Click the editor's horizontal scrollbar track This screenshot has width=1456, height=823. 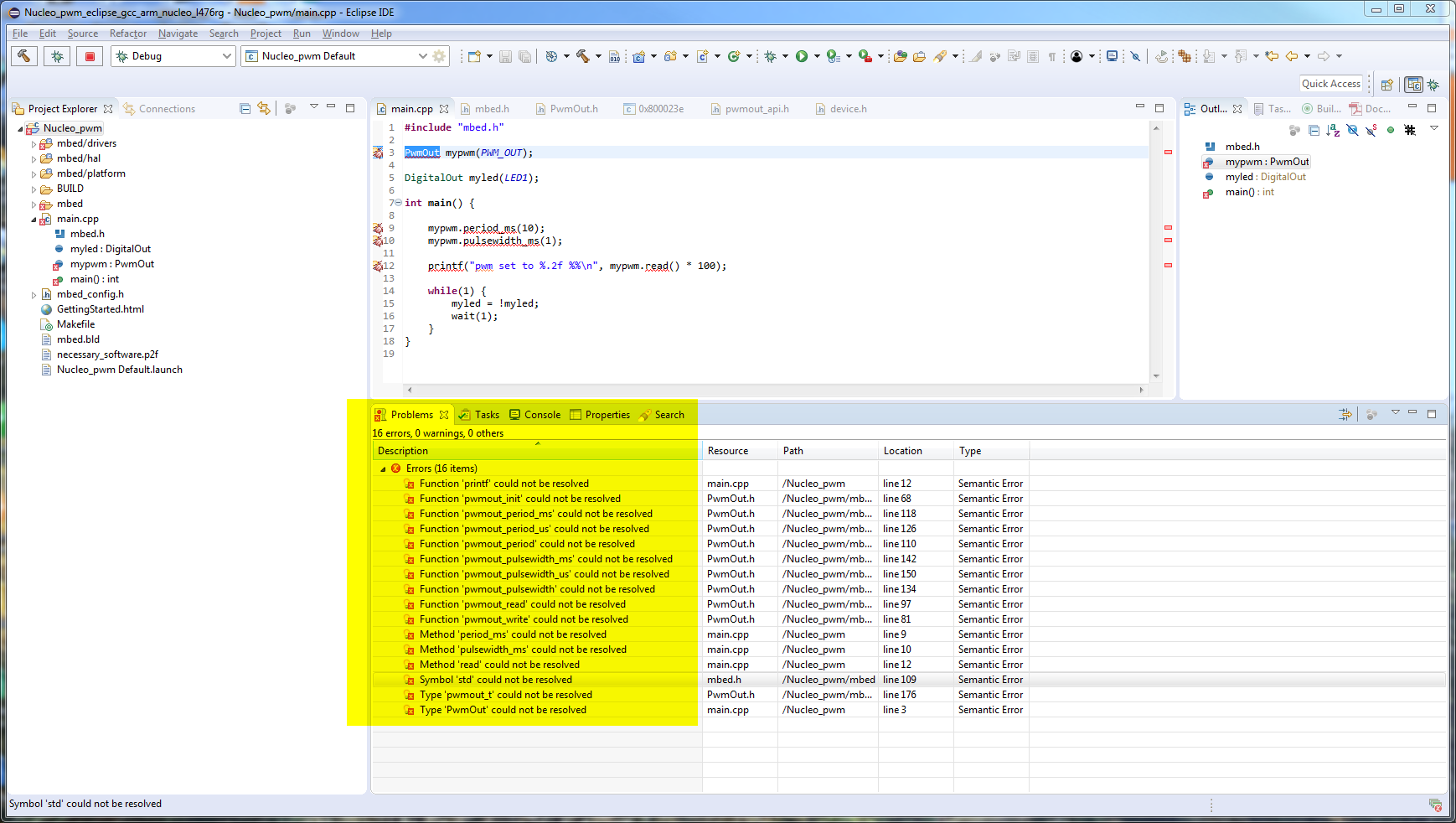774,390
